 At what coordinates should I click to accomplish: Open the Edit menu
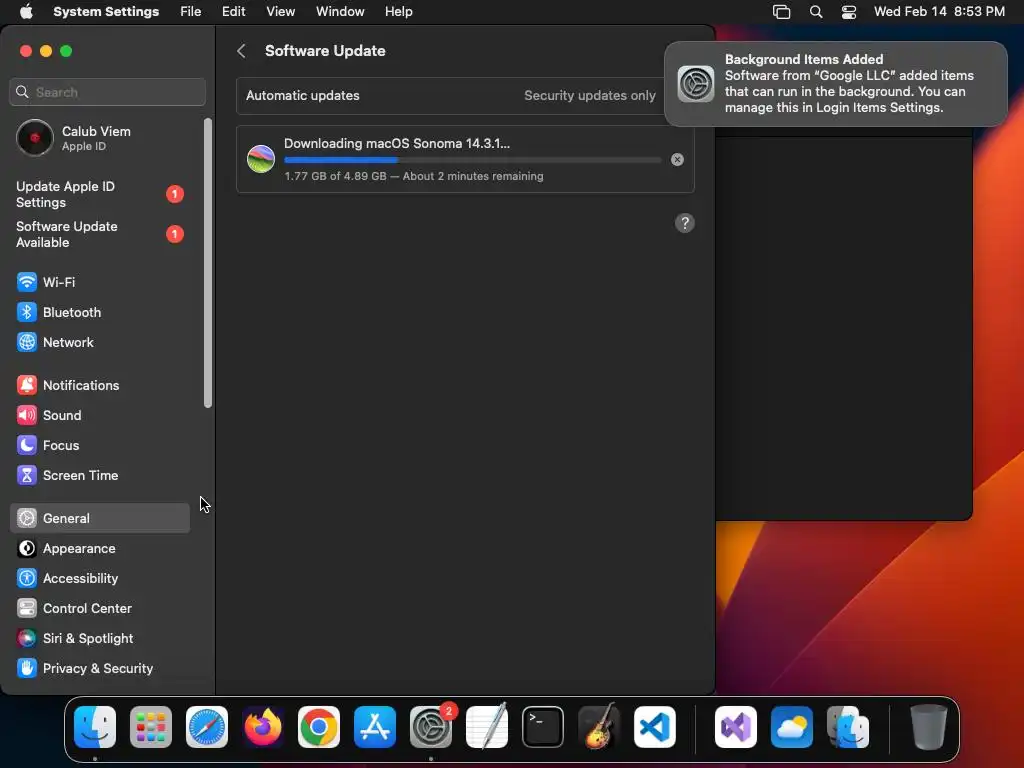(x=233, y=12)
